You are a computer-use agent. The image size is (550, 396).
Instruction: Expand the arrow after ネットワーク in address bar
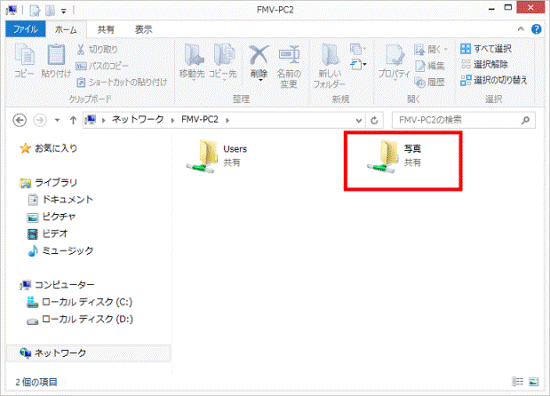click(x=173, y=120)
